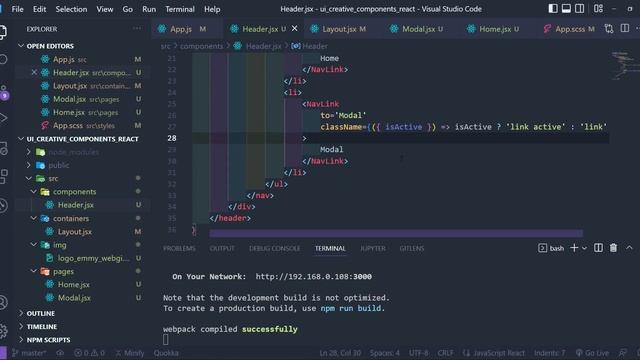Split the terminal pane
The height and width of the screenshot is (360, 640).
[x=598, y=248]
